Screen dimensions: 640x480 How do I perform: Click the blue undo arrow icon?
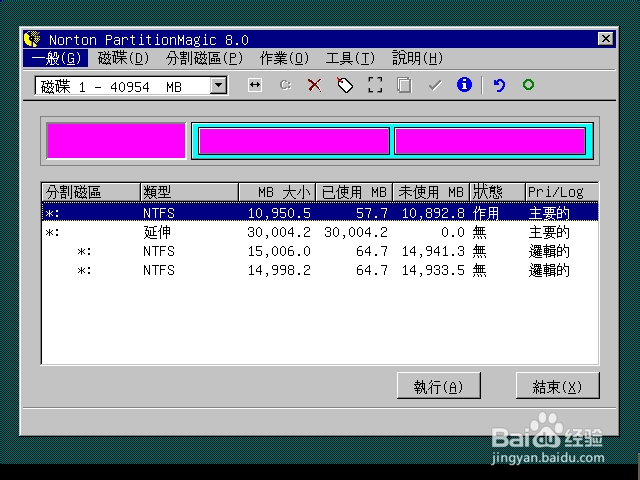coord(499,85)
